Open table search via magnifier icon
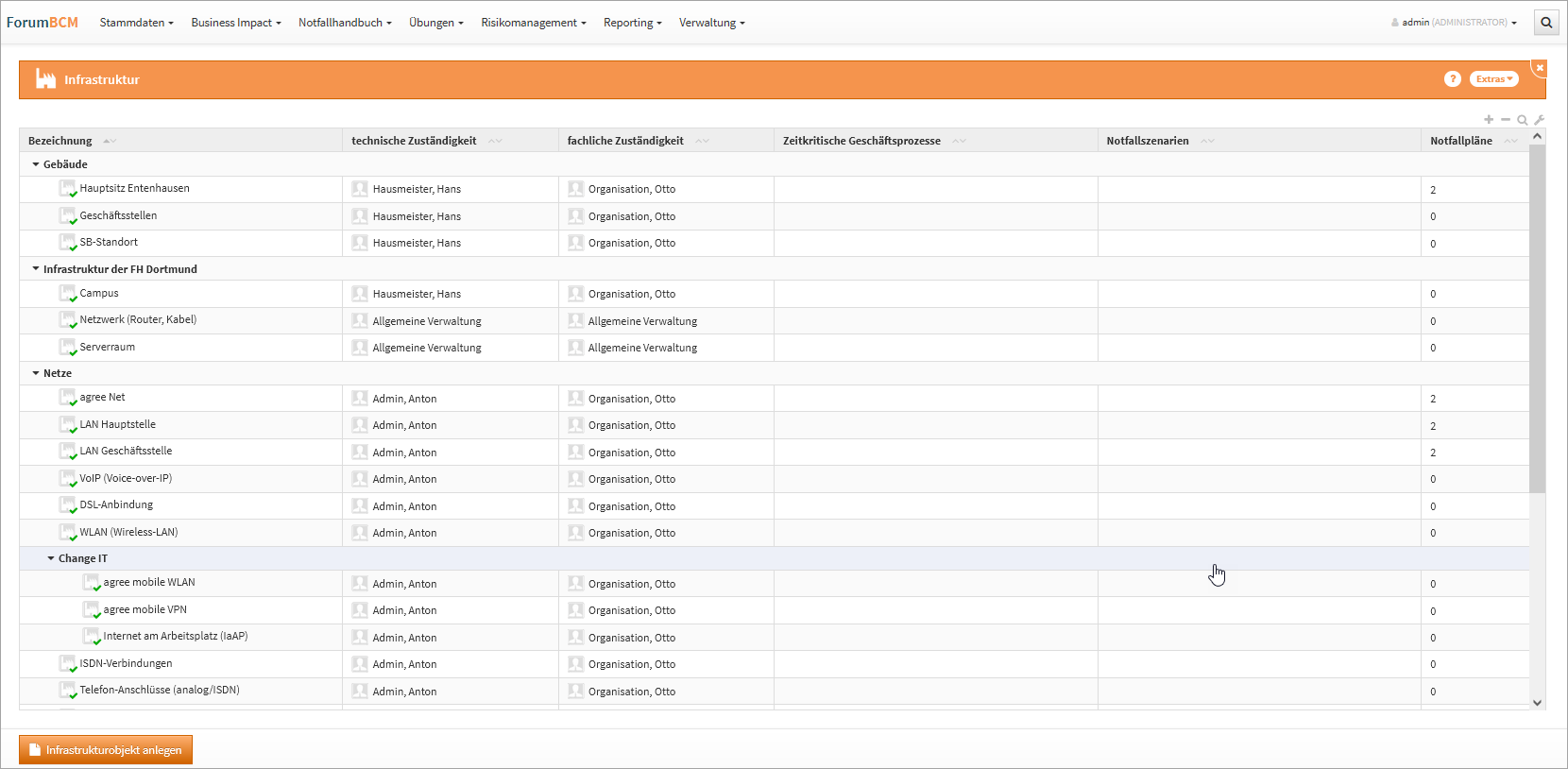 (x=1522, y=120)
